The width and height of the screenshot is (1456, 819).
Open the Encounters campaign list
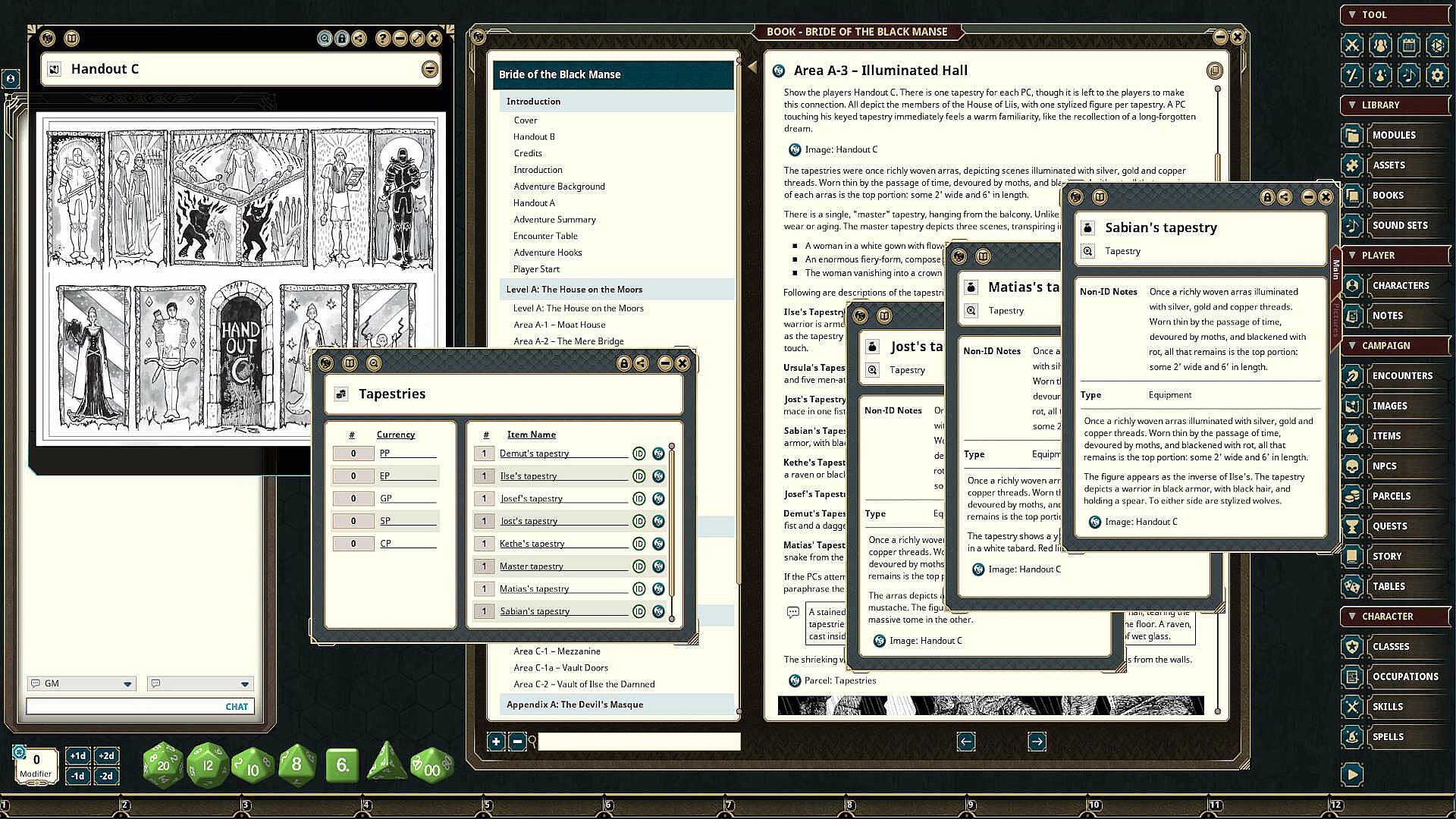1401,375
